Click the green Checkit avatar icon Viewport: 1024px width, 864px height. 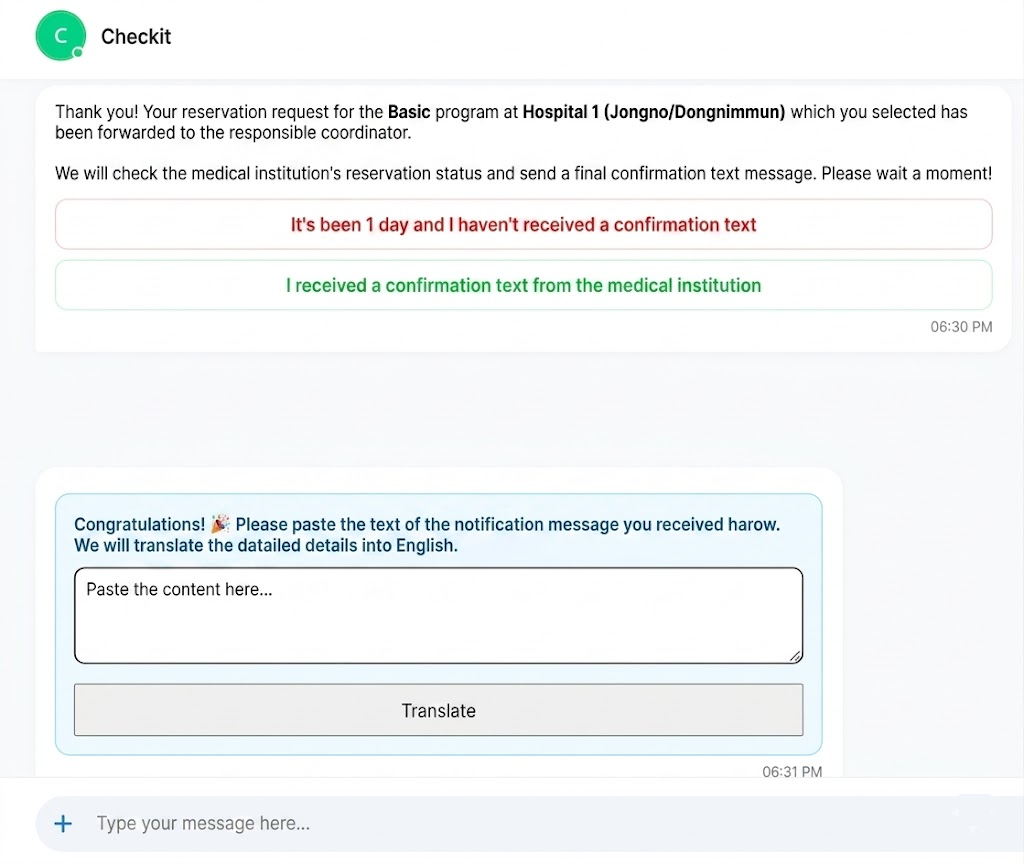click(60, 35)
